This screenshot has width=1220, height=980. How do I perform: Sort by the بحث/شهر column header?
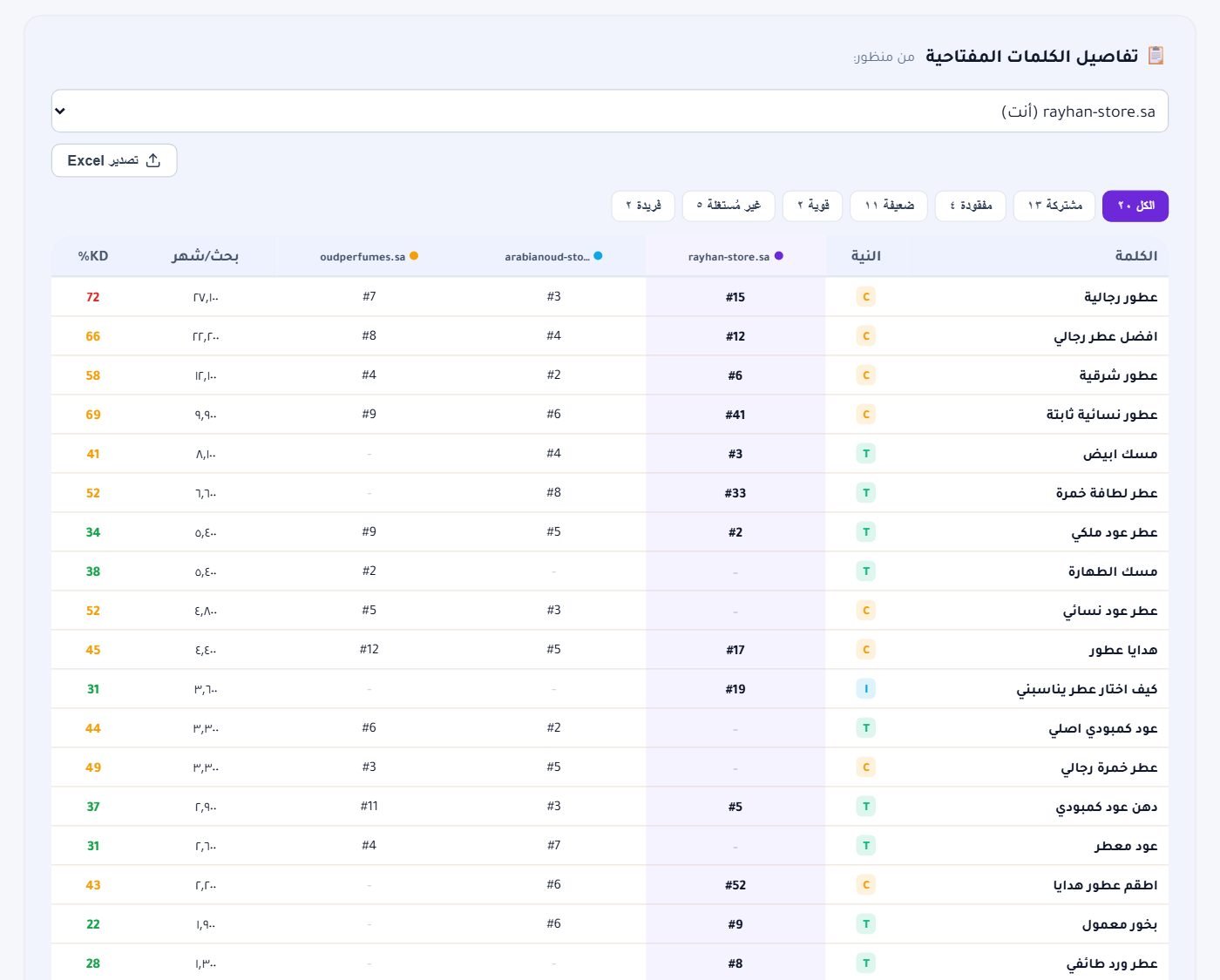coord(205,256)
